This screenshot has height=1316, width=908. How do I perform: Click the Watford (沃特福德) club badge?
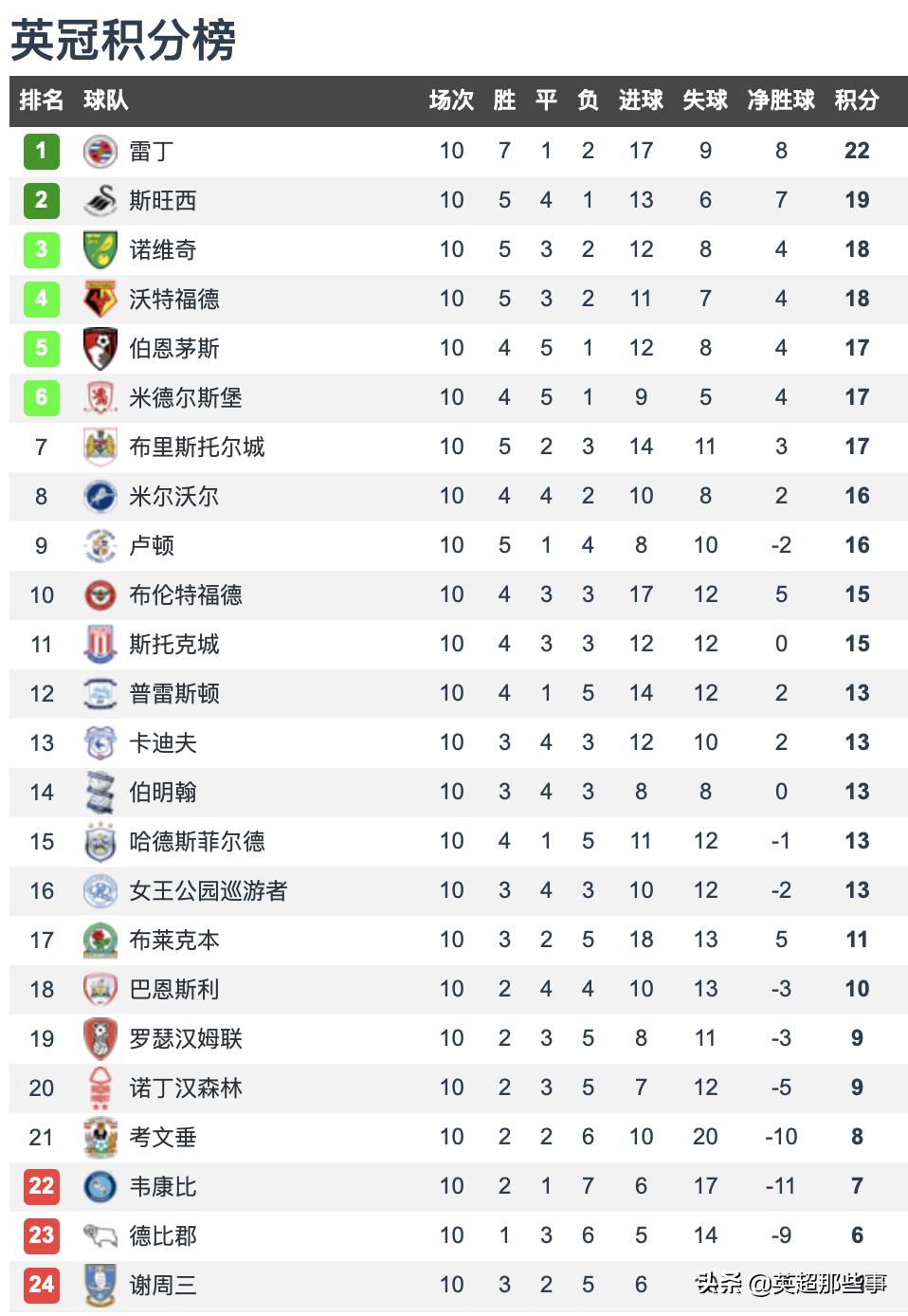point(100,299)
